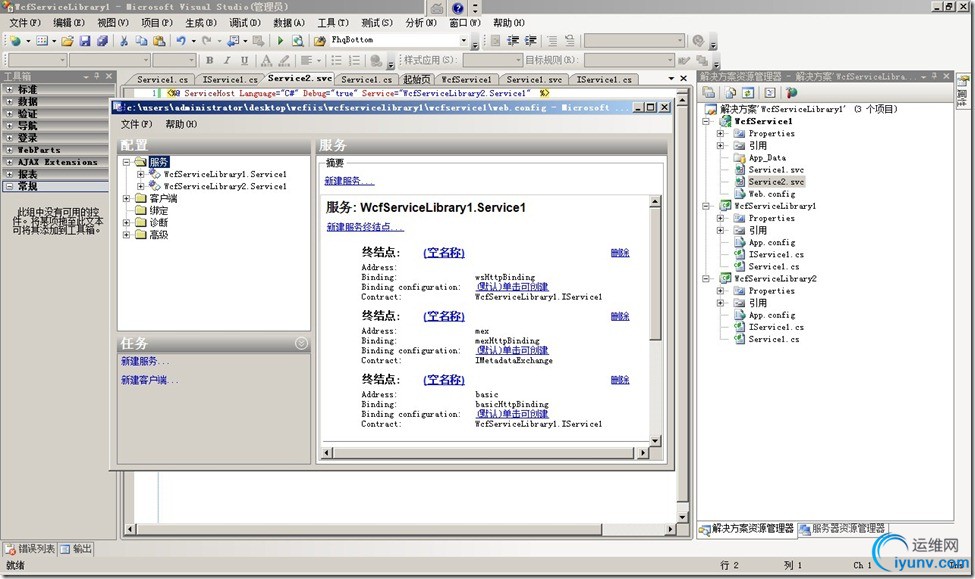
Task: Click the Save All icon
Action: point(102,41)
